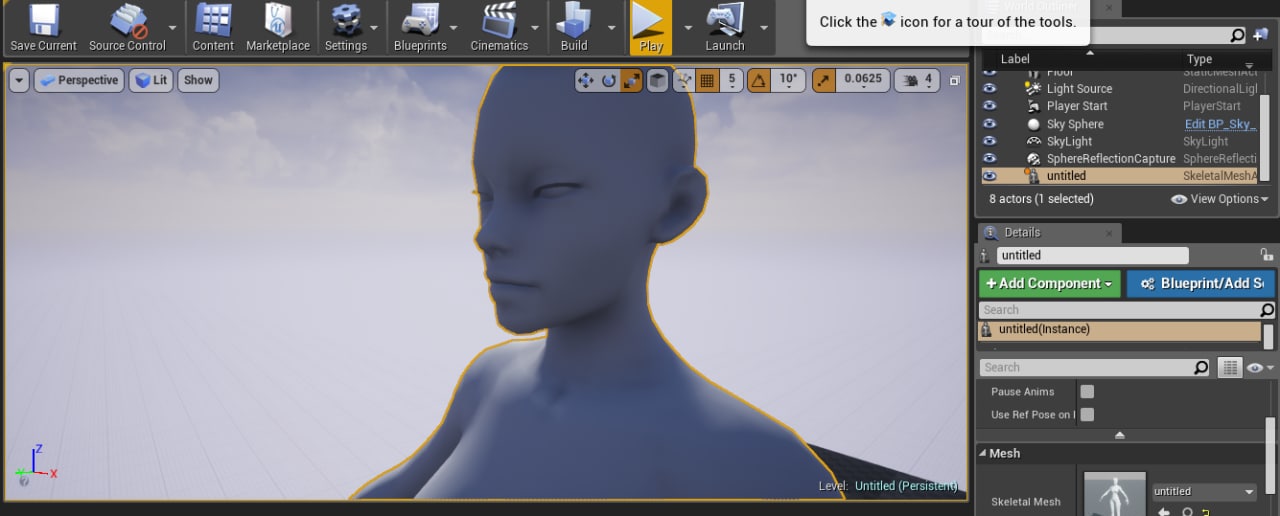The image size is (1280, 516).
Task: Open Launch options dropdown arrow
Action: click(763, 28)
